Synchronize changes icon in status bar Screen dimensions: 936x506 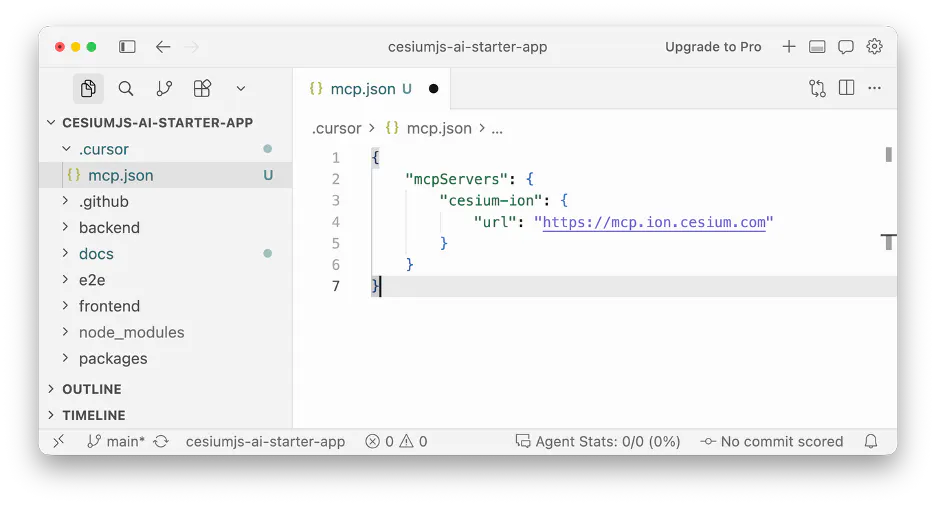point(161,442)
